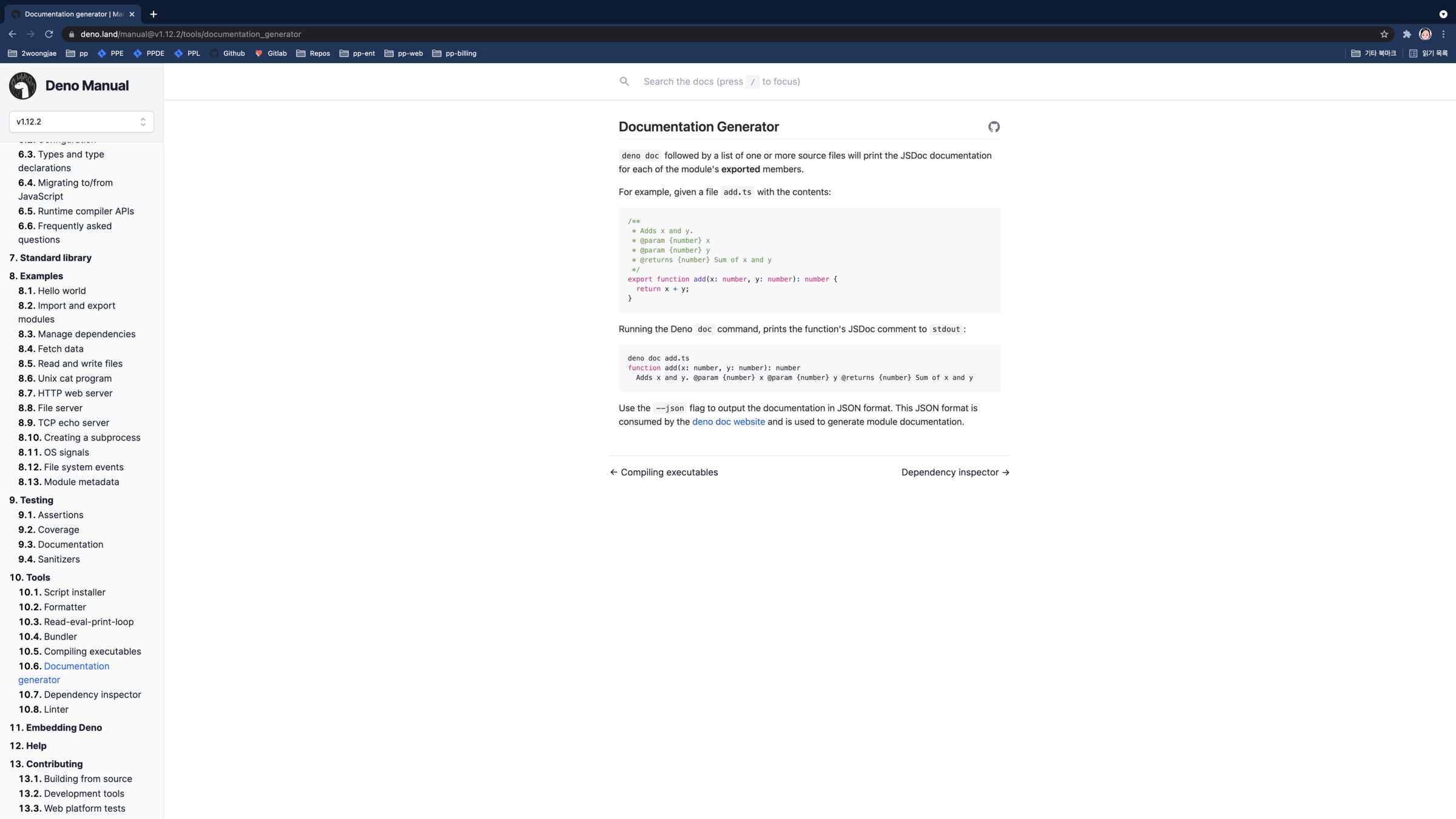Open the Chrome profile avatar
Viewport: 1456px width, 819px height.
pos(1425,35)
